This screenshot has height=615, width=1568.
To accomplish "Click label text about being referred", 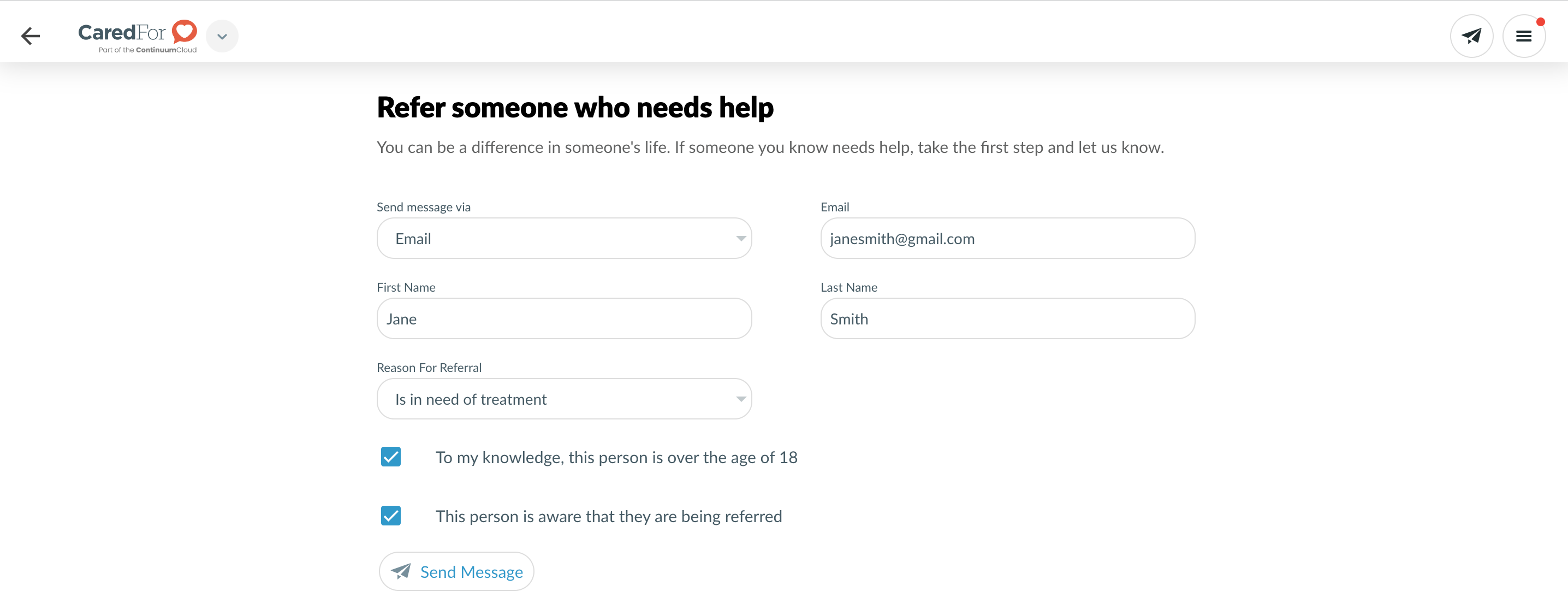I will tap(608, 516).
